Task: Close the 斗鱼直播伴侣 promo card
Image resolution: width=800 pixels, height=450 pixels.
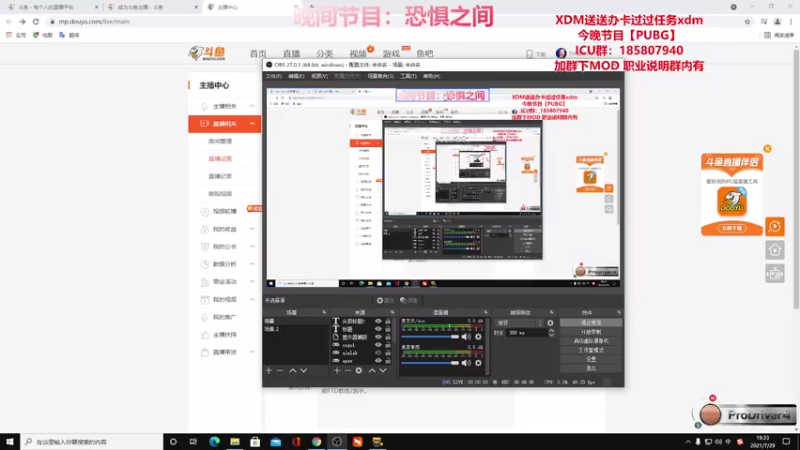Action: click(767, 149)
